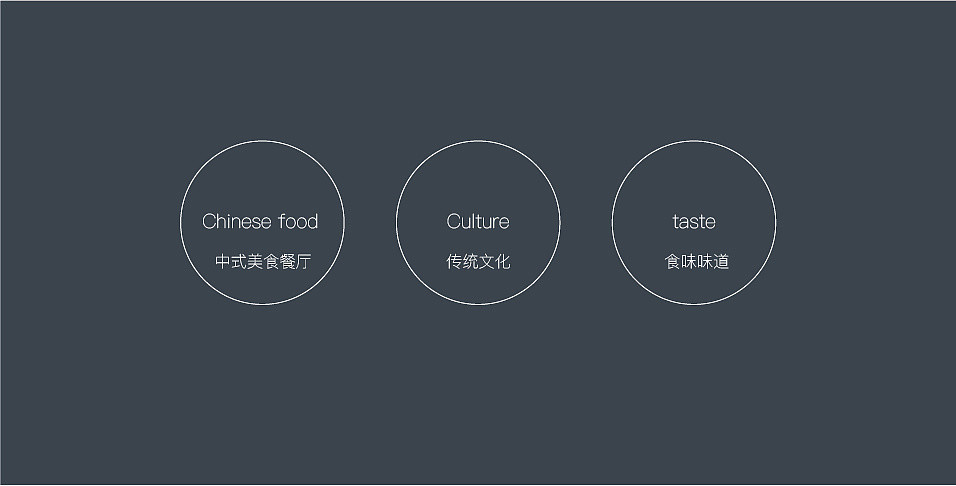
Task: Click the 味道 characters under taste
Action: pyautogui.click(x=713, y=262)
